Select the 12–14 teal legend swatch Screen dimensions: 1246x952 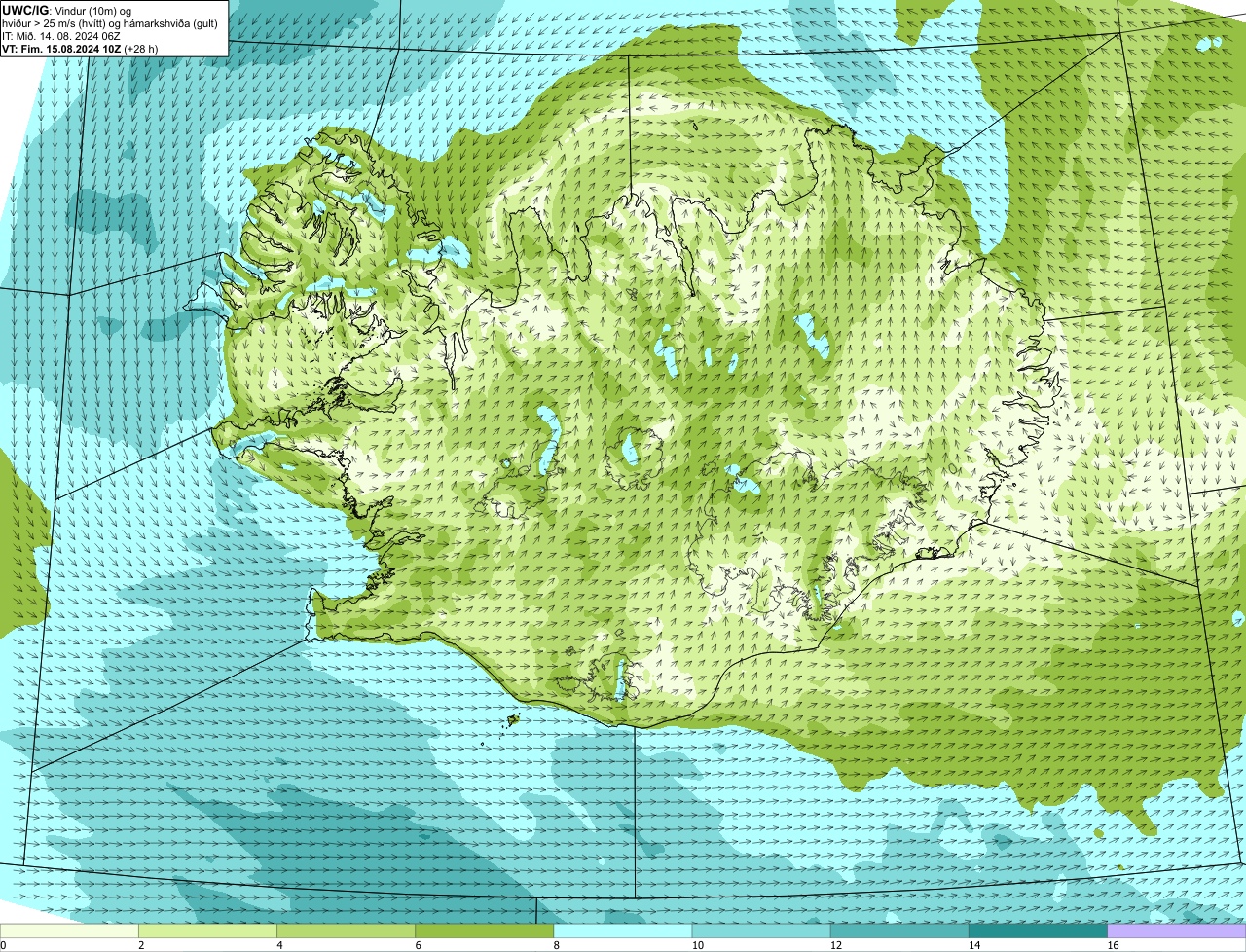tap(899, 932)
